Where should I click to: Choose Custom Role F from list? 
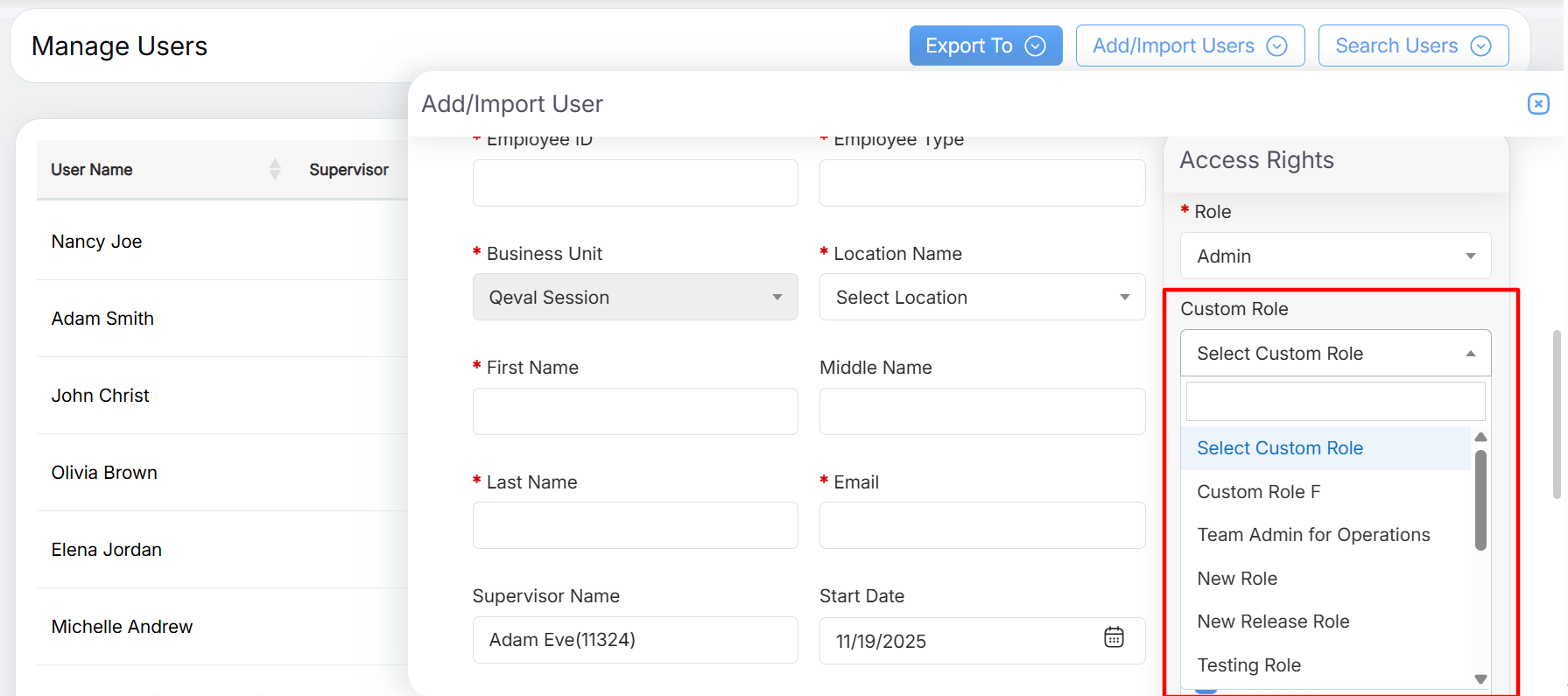pyautogui.click(x=1258, y=492)
